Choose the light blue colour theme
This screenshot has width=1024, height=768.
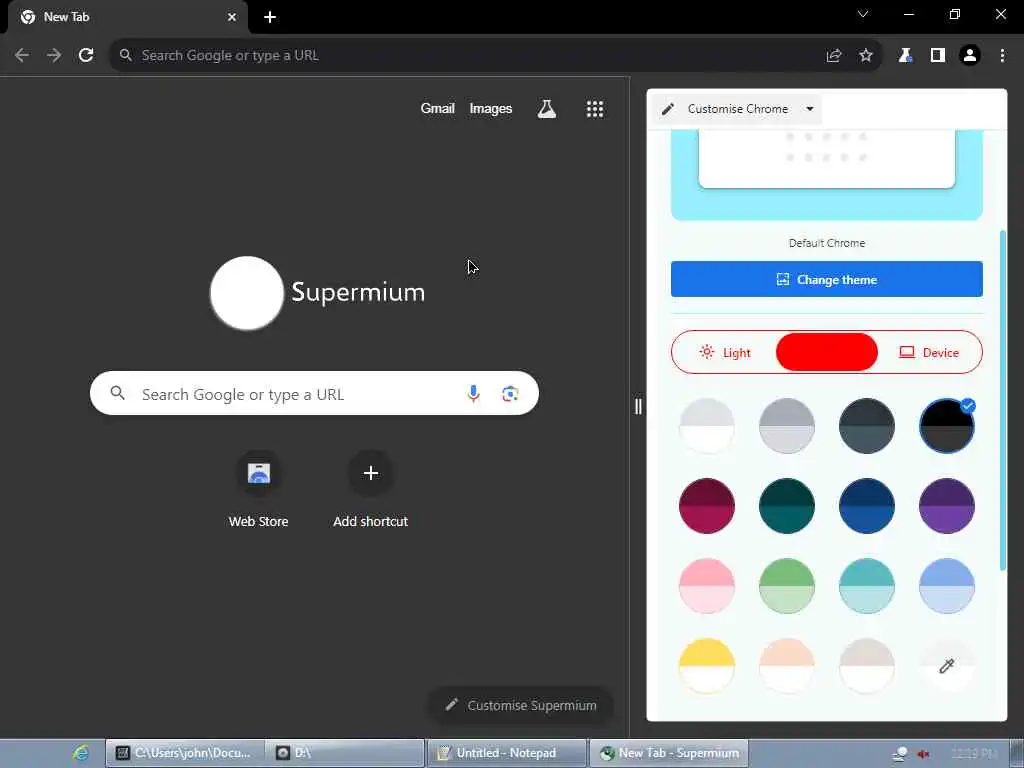coord(946,586)
